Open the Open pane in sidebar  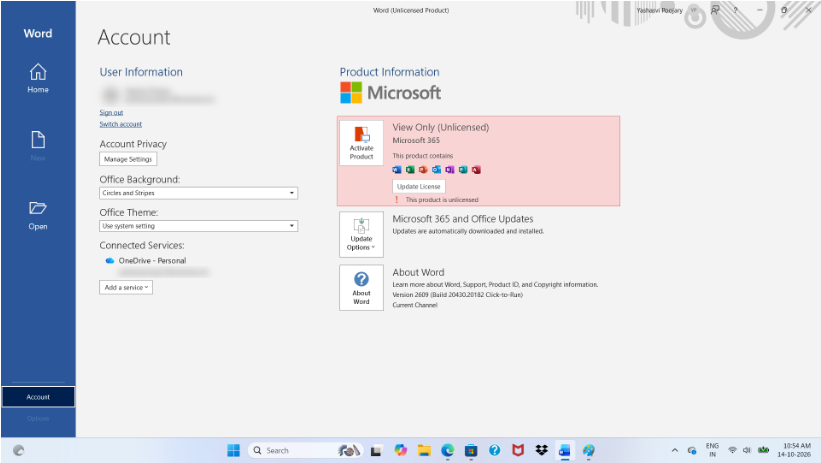click(x=38, y=215)
